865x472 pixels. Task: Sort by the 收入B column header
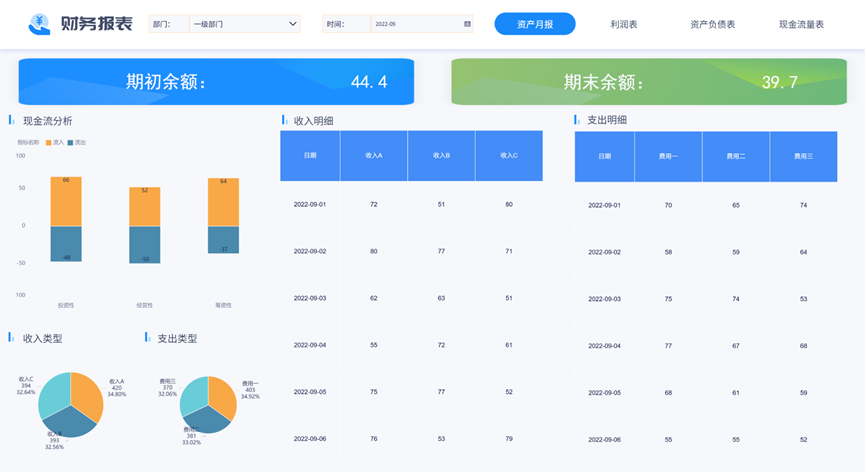tap(441, 155)
